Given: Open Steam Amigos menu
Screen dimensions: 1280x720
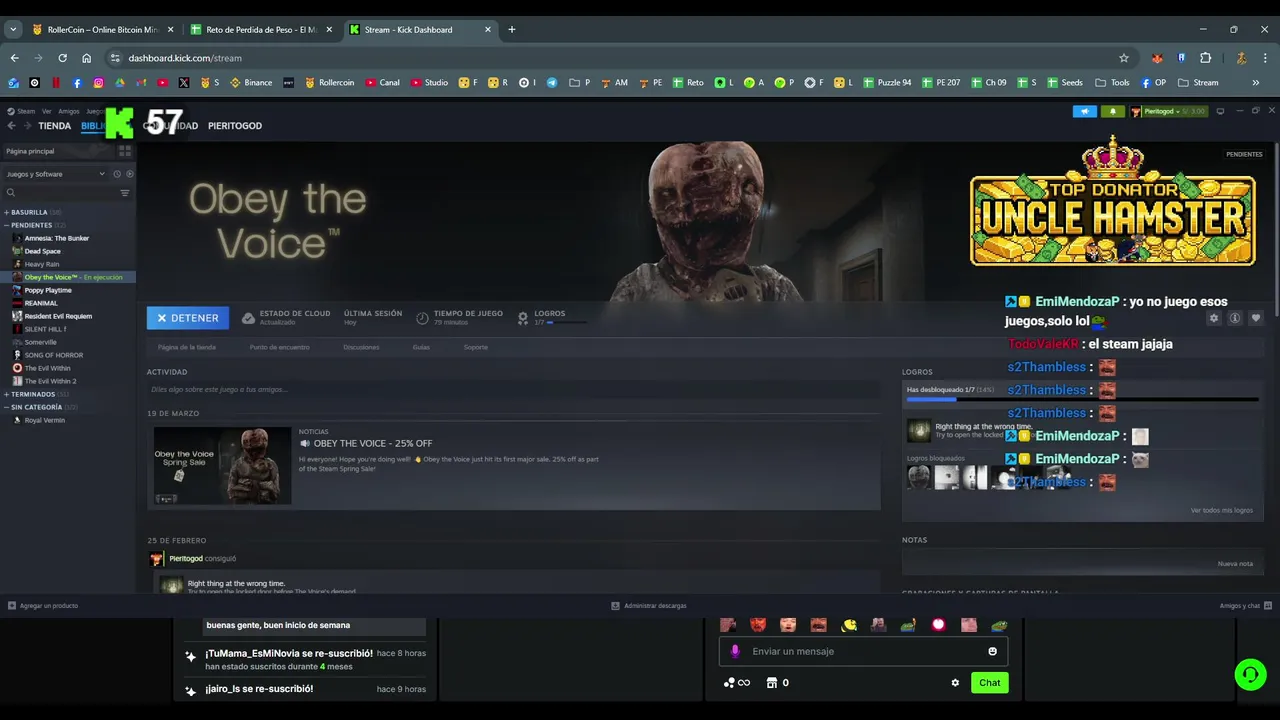Looking at the screenshot, I should click(x=68, y=111).
